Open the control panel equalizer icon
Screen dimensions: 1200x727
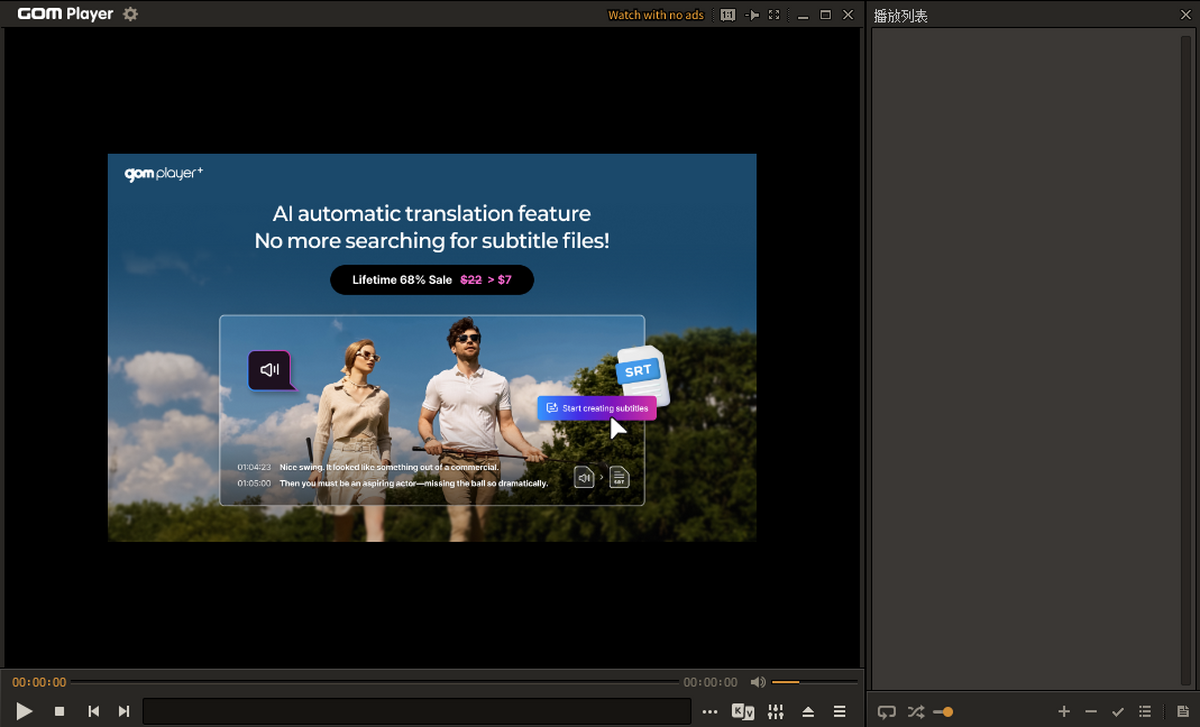tap(775, 712)
